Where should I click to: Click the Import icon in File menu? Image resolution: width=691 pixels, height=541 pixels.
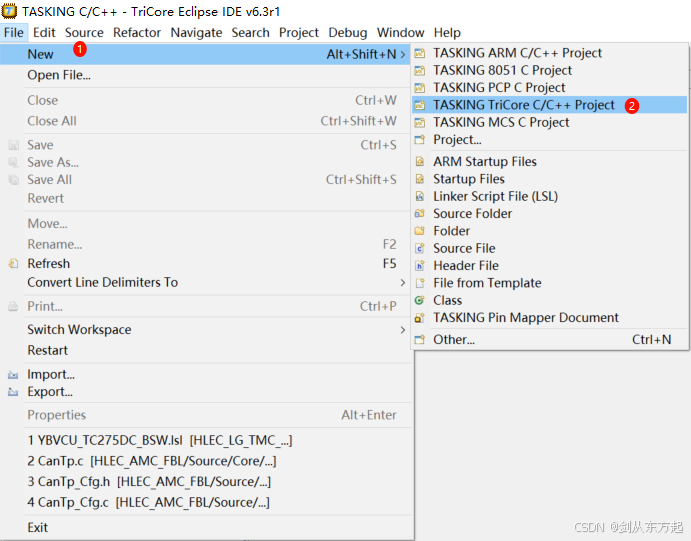[x=13, y=375]
